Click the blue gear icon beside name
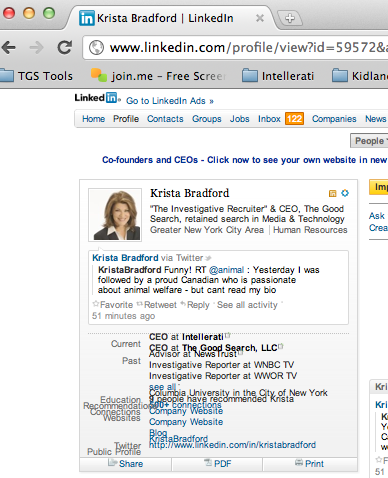This screenshot has width=388, height=478. tap(345, 193)
